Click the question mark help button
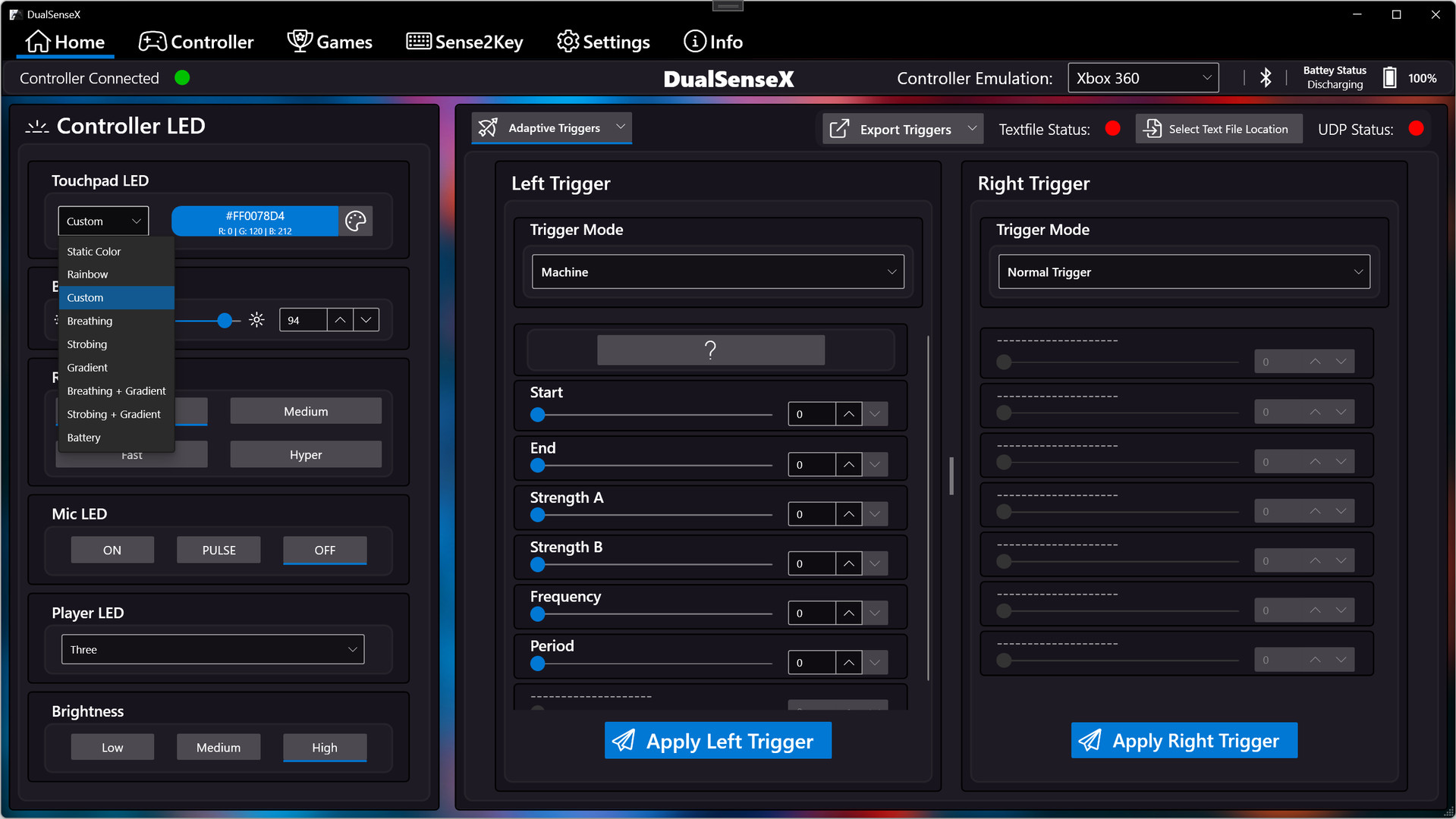This screenshot has height=819, width=1456. click(x=710, y=350)
